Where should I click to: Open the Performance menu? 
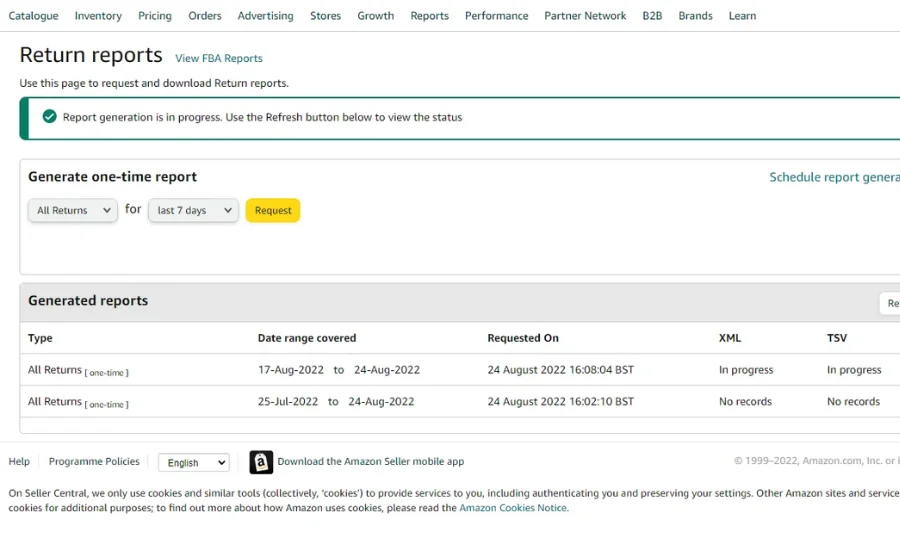[x=496, y=16]
